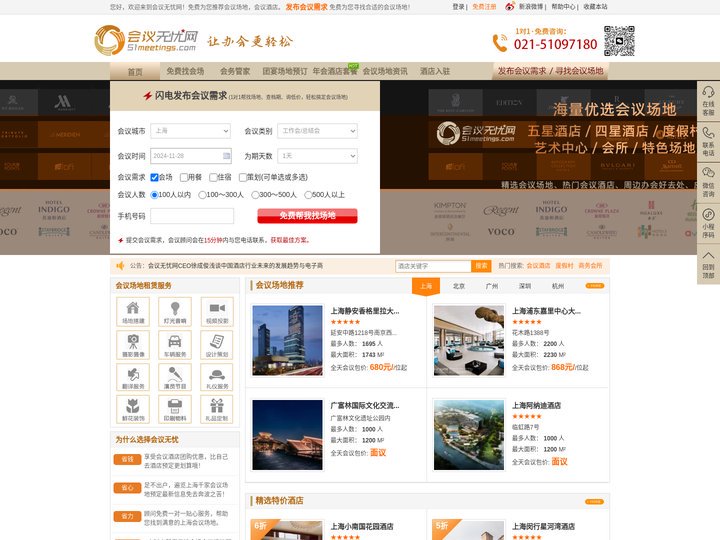Select the 100人以内 radio button
The width and height of the screenshot is (720, 540).
[155, 195]
